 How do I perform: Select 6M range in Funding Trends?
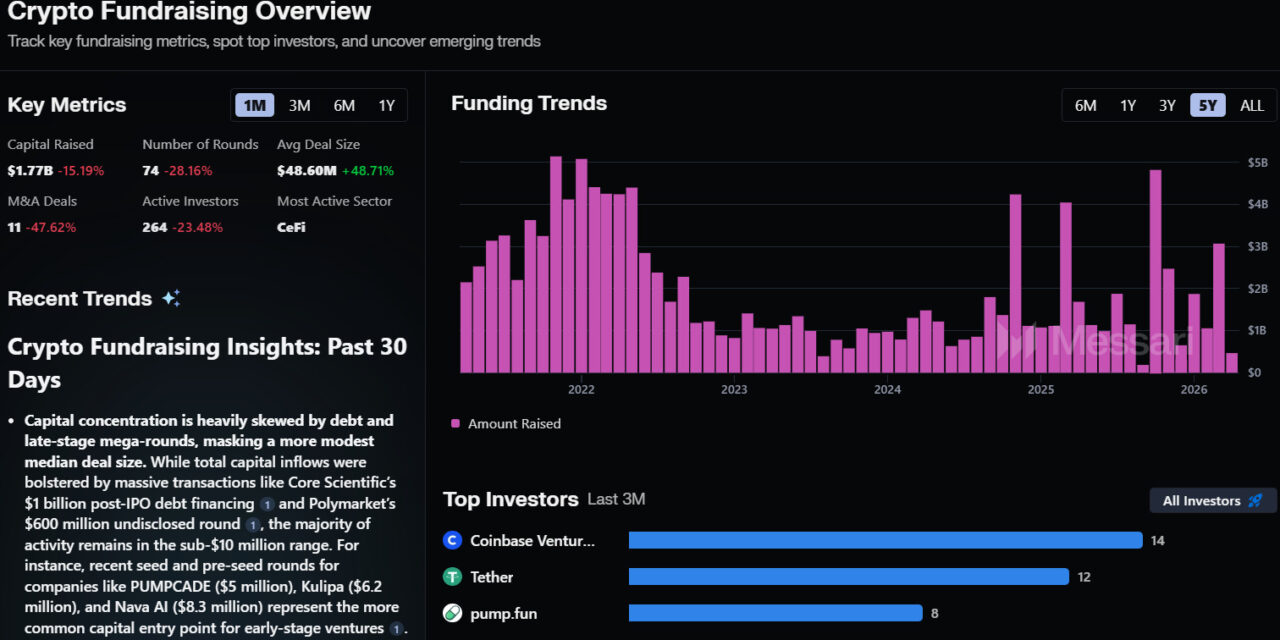(x=1086, y=104)
